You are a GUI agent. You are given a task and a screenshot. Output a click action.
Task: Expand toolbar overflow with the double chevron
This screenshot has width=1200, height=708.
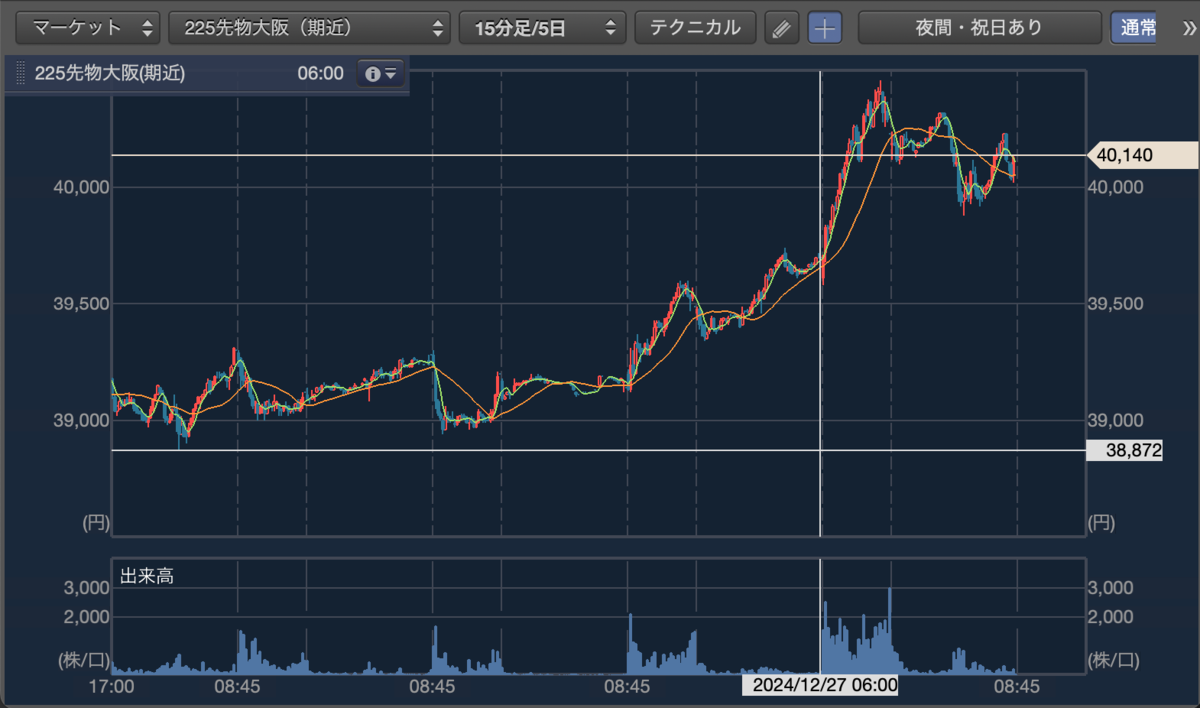click(x=1187, y=28)
